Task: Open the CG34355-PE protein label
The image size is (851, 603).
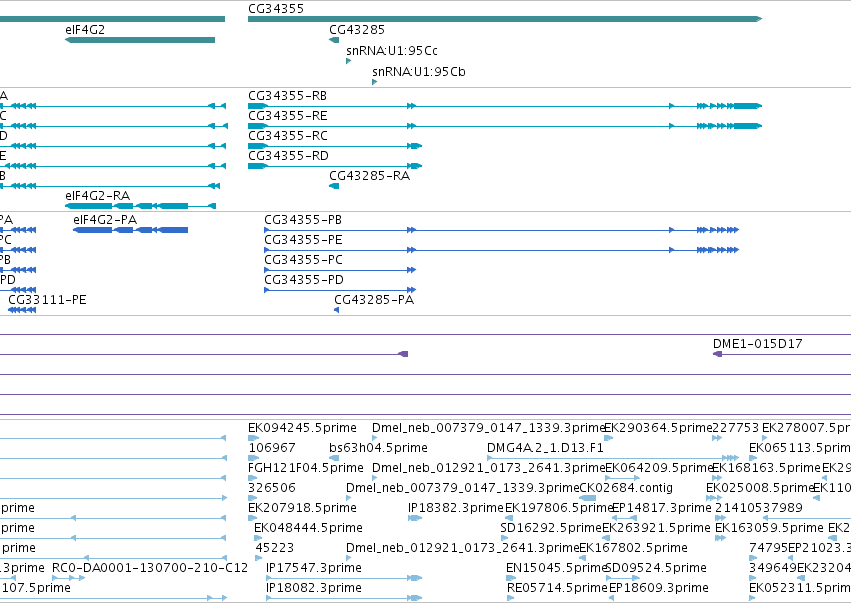Action: (303, 240)
